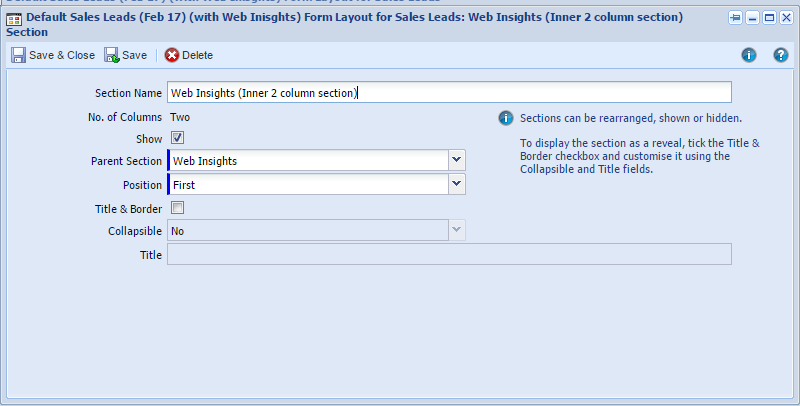Maximize the form layout window
Image resolution: width=800 pixels, height=406 pixels.
pyautogui.click(x=769, y=18)
